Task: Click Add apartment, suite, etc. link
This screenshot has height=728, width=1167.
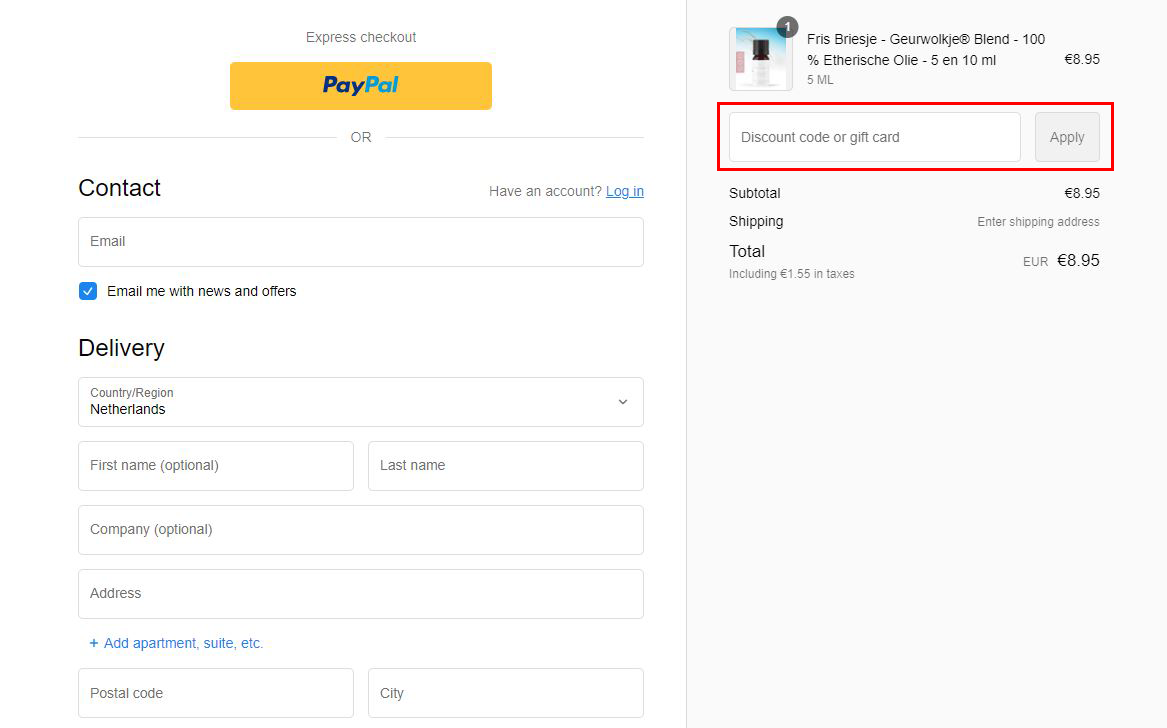Action: point(183,643)
